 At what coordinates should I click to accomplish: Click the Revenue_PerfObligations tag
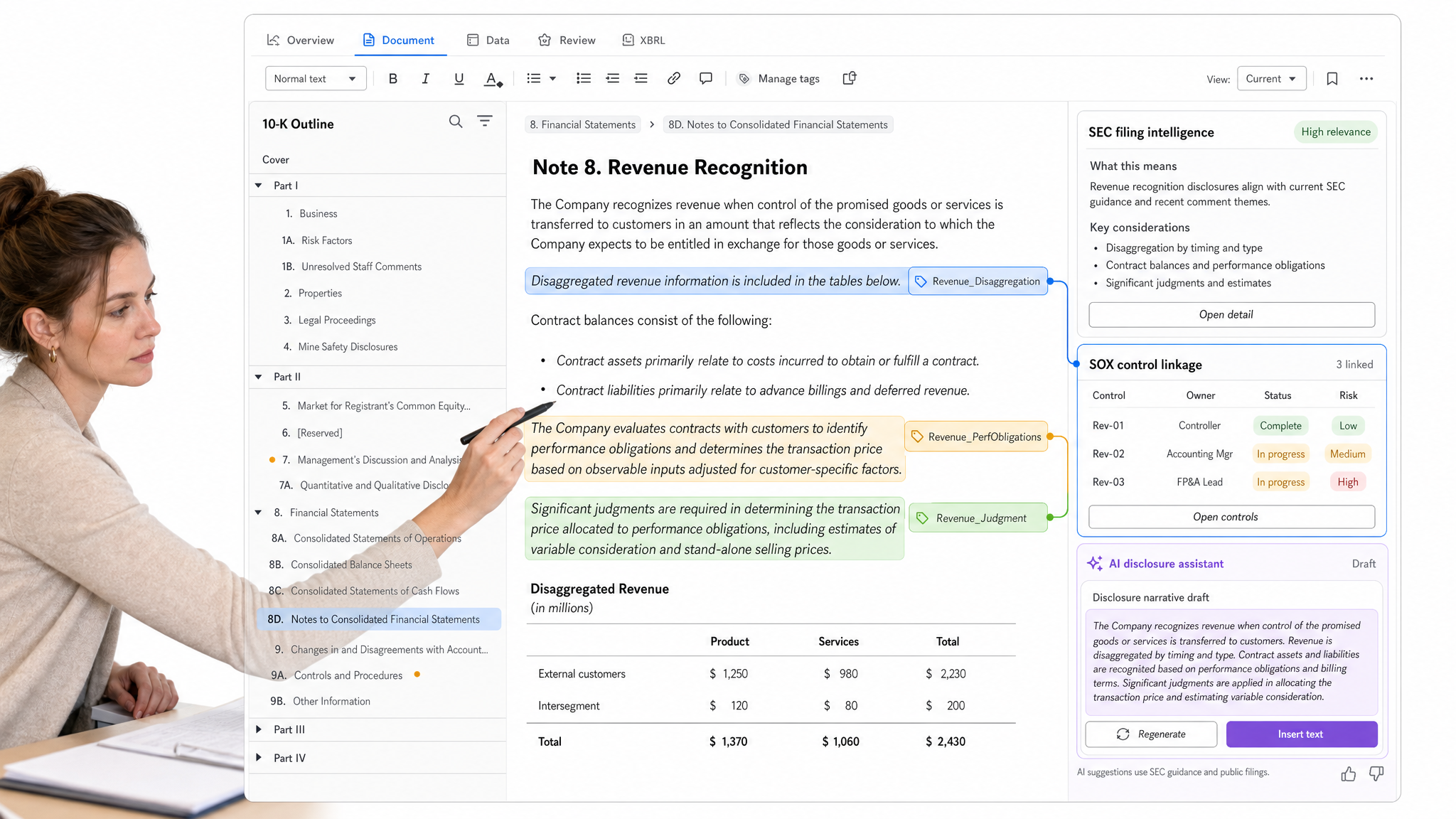(976, 437)
